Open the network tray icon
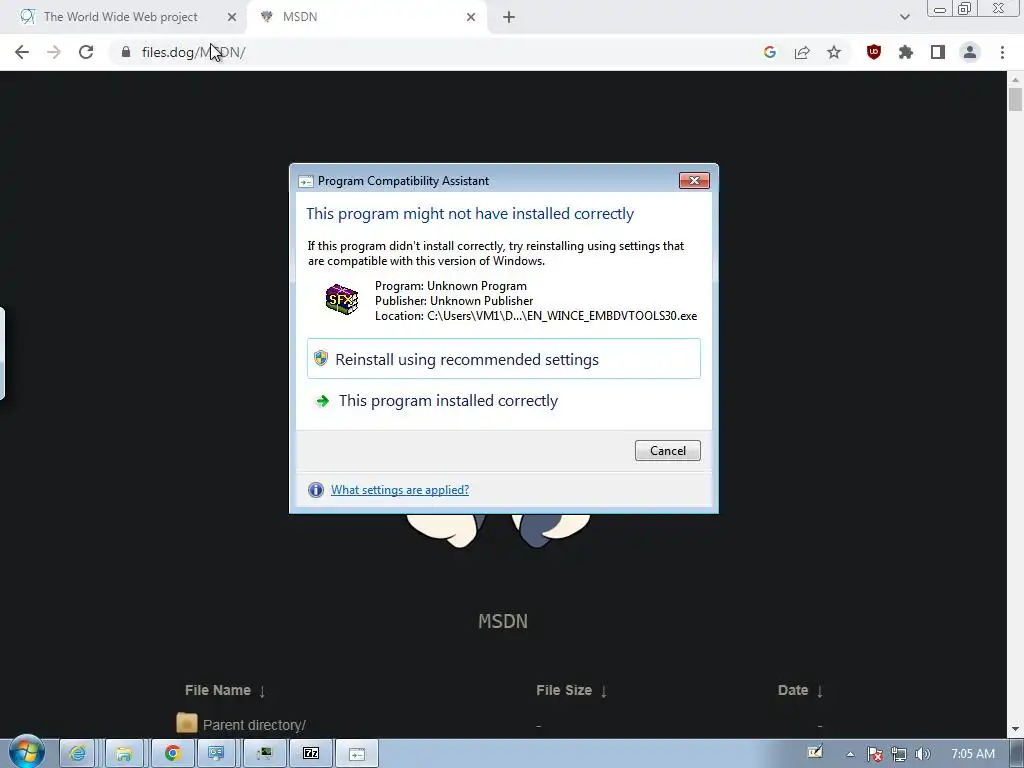Image resolution: width=1024 pixels, height=768 pixels. coord(899,754)
